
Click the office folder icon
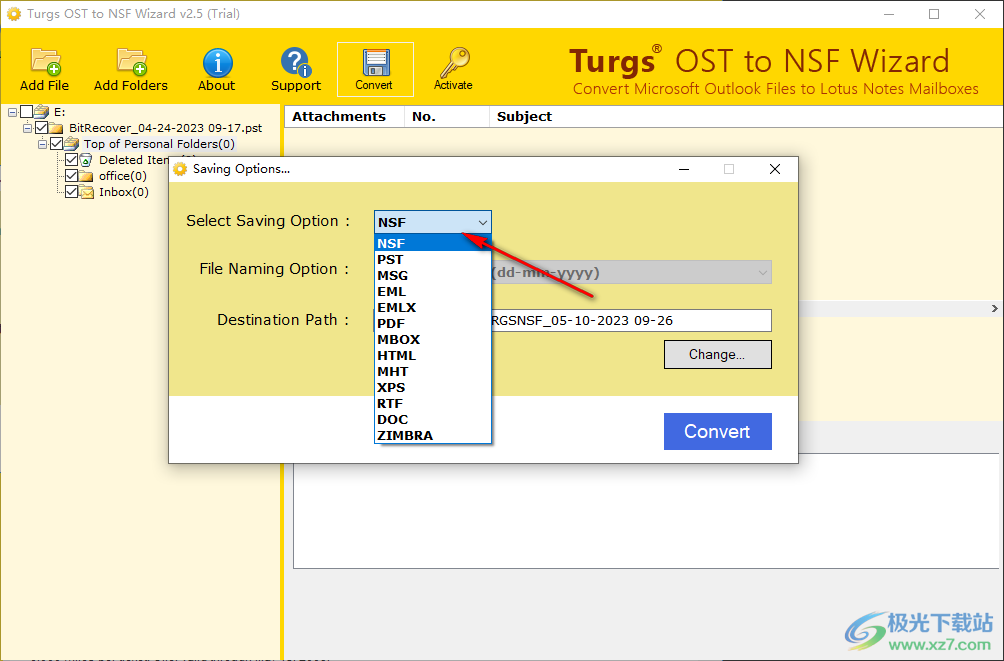coord(86,176)
